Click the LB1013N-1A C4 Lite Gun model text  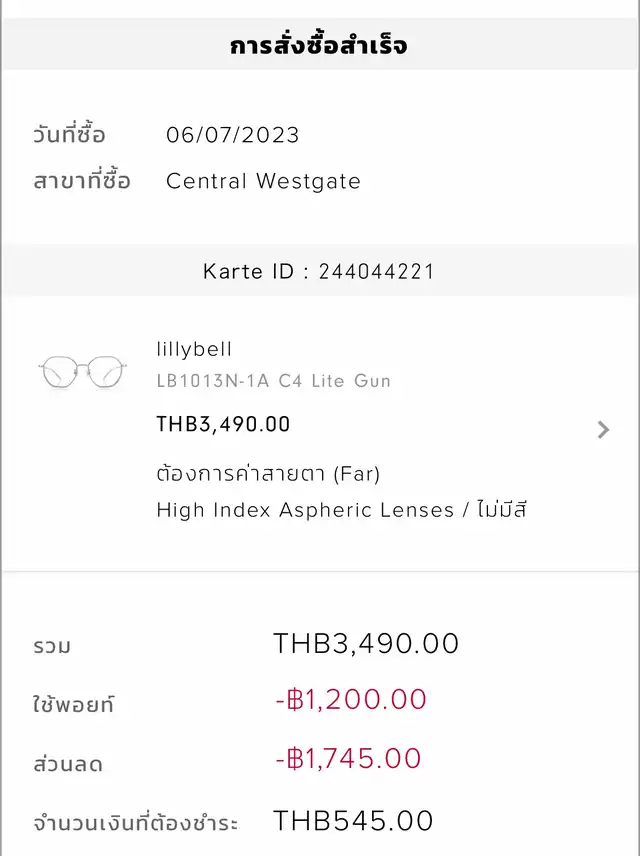pos(274,381)
